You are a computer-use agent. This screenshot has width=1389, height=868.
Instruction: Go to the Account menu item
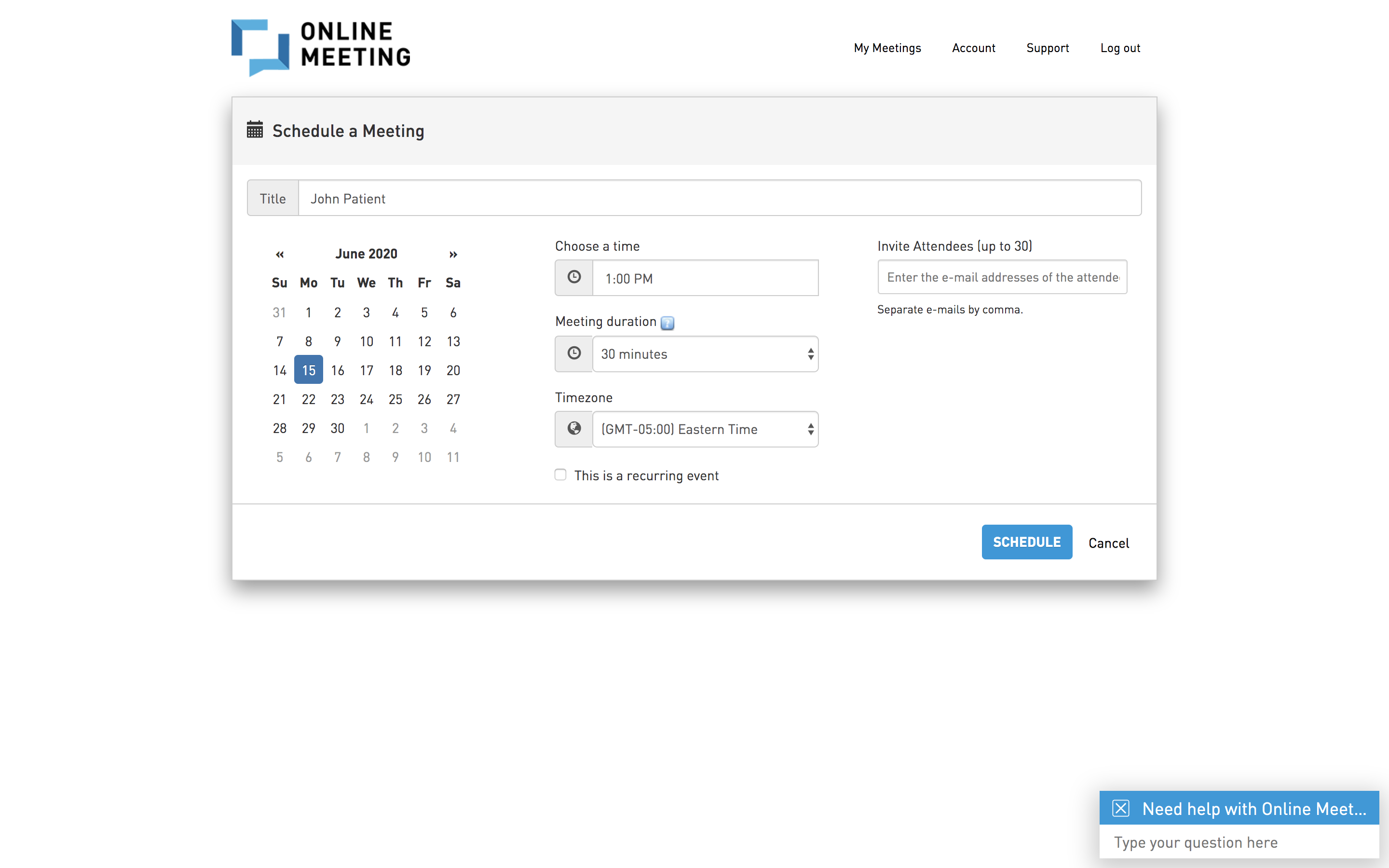[973, 48]
